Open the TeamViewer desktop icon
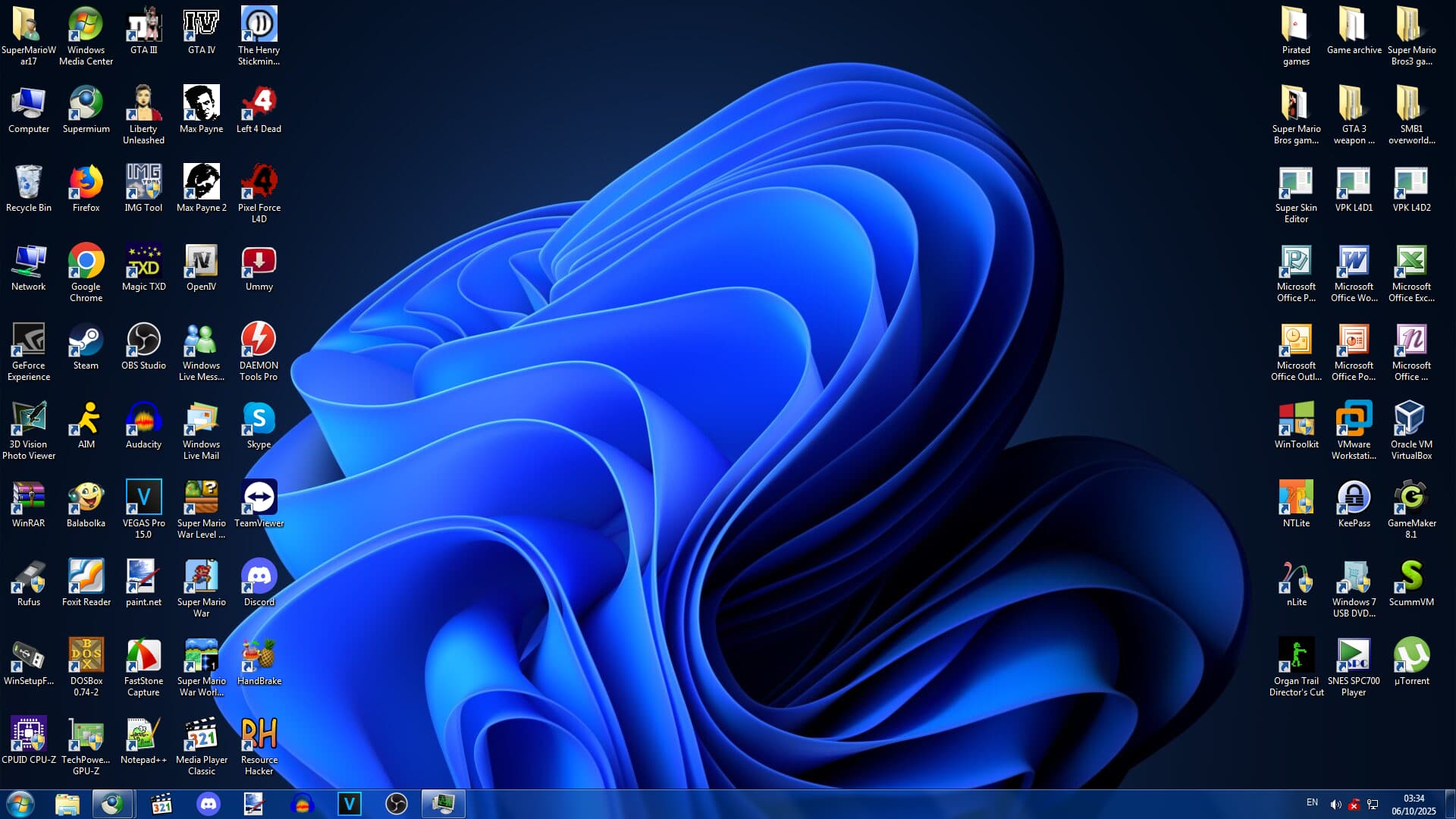The image size is (1456, 819). pyautogui.click(x=259, y=505)
